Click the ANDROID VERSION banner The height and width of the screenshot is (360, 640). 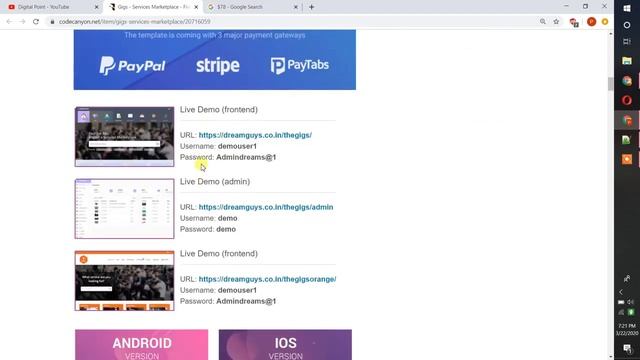click(x=142, y=345)
